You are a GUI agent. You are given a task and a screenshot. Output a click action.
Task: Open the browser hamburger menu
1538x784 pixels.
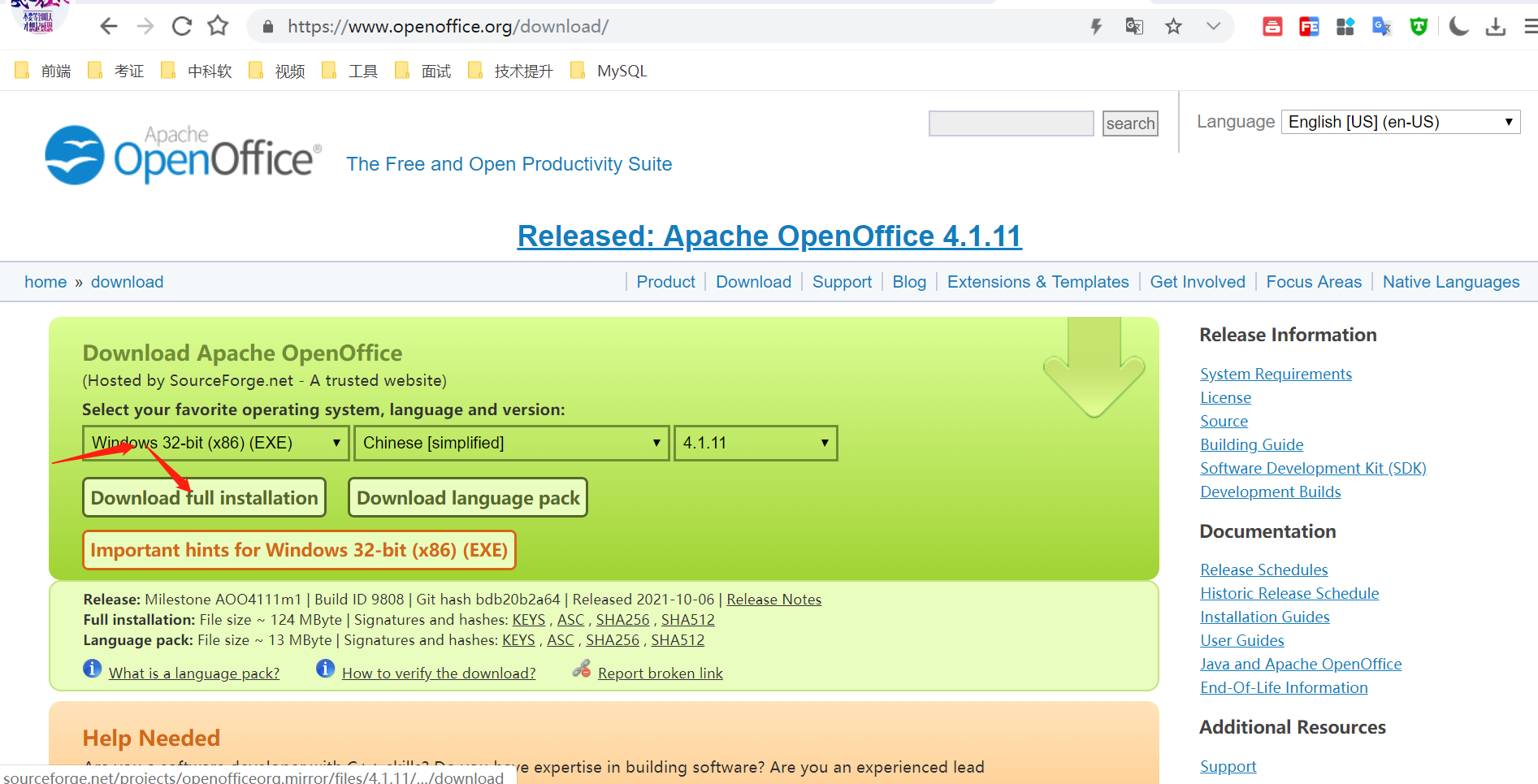pos(1530,27)
